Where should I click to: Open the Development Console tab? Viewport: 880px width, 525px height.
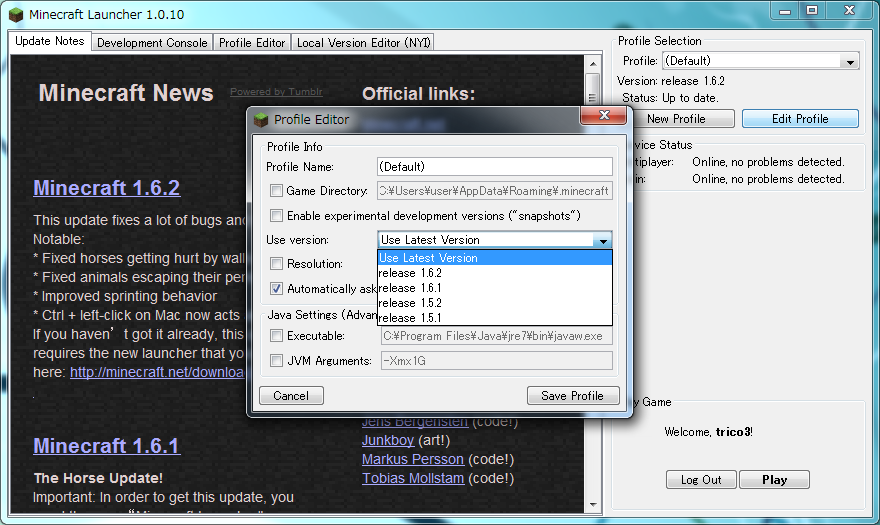coord(152,43)
